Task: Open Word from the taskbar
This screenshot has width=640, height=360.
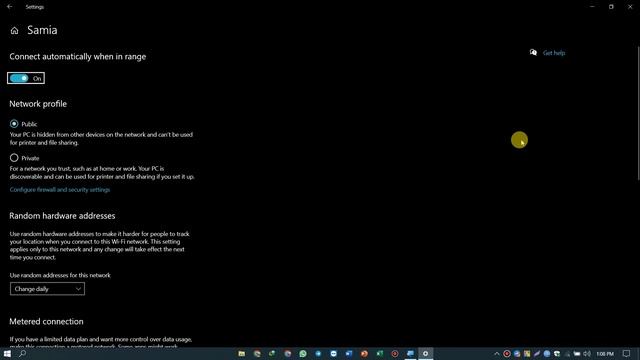Action: click(x=349, y=353)
